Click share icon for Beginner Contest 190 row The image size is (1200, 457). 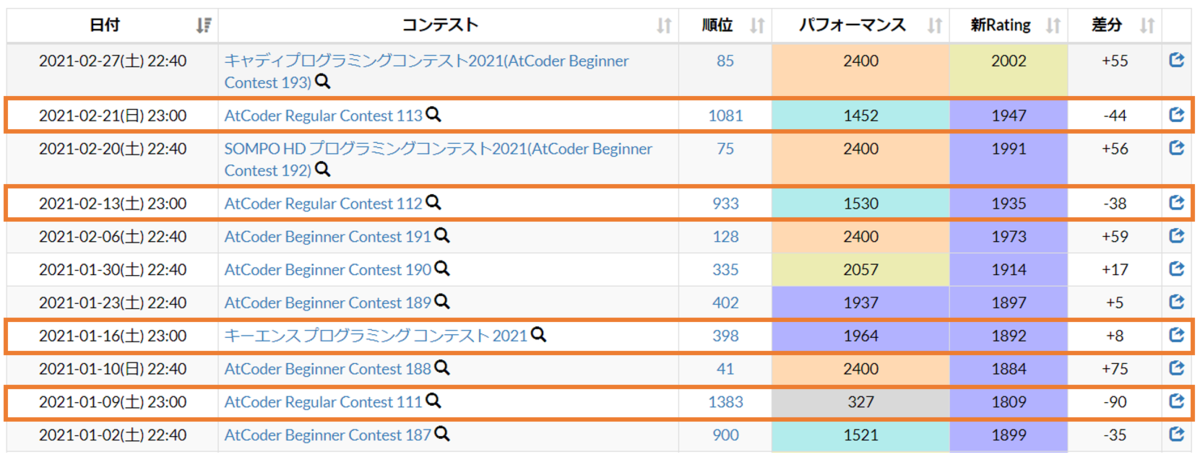pyautogui.click(x=1177, y=270)
